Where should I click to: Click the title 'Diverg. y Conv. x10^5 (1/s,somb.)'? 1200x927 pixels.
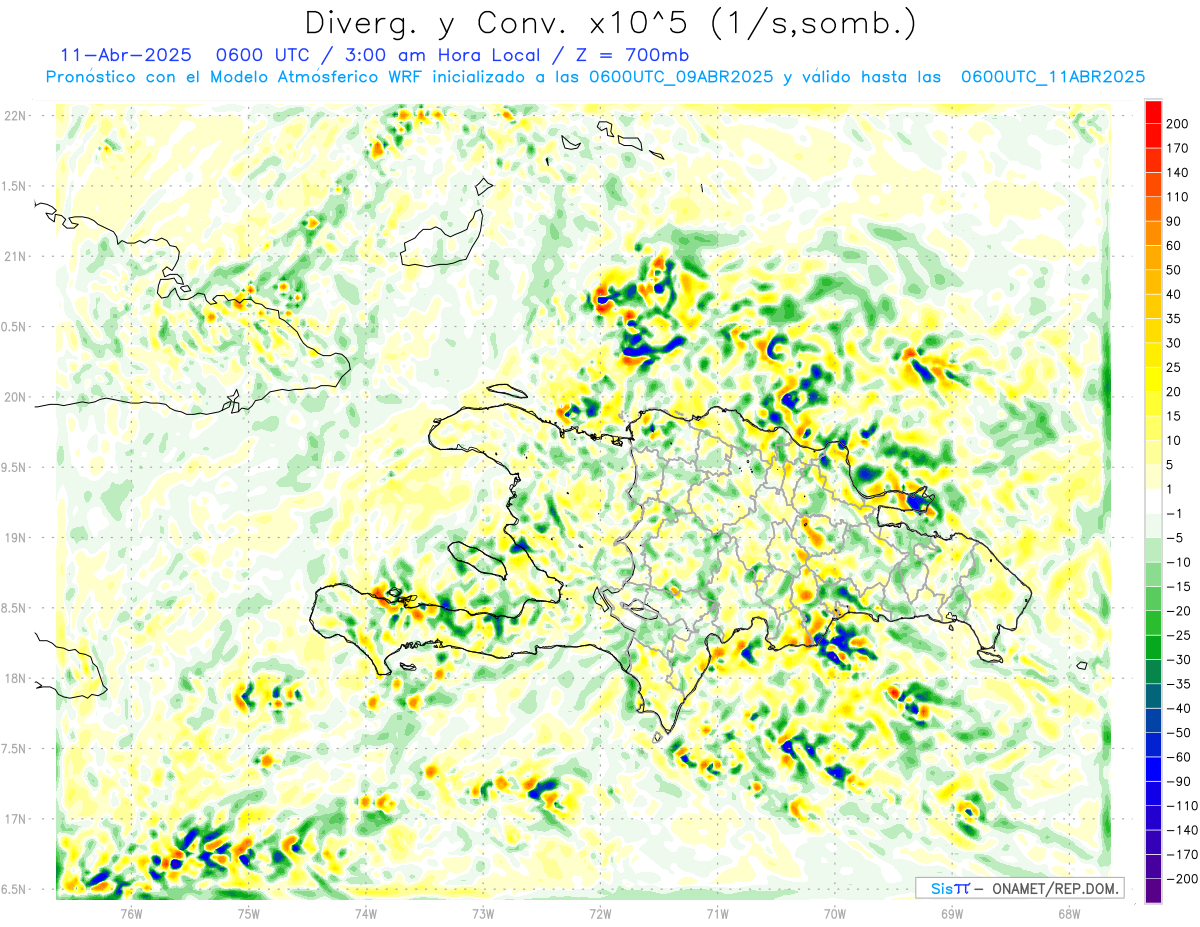610,22
